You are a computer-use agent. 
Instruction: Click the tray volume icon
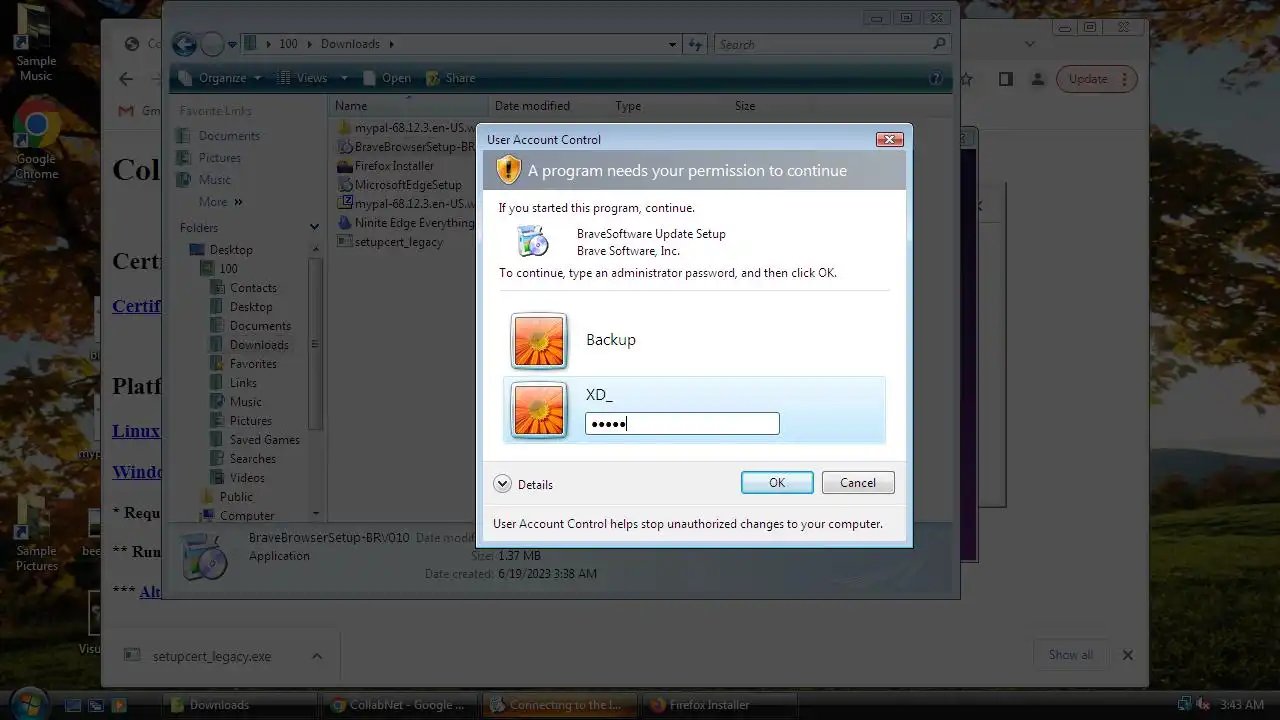pyautogui.click(x=1204, y=704)
